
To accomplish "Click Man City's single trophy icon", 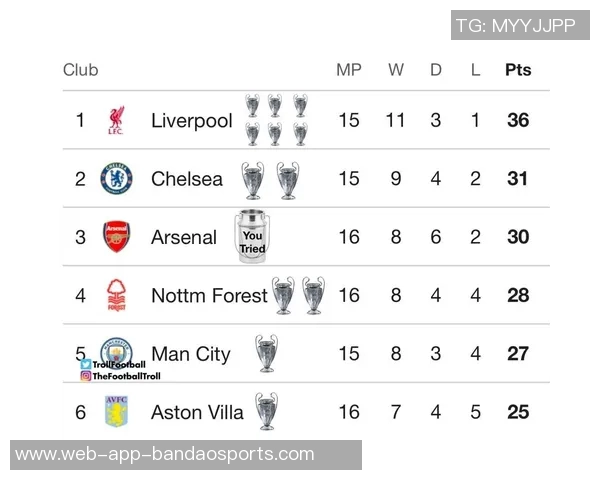I will pos(266,353).
